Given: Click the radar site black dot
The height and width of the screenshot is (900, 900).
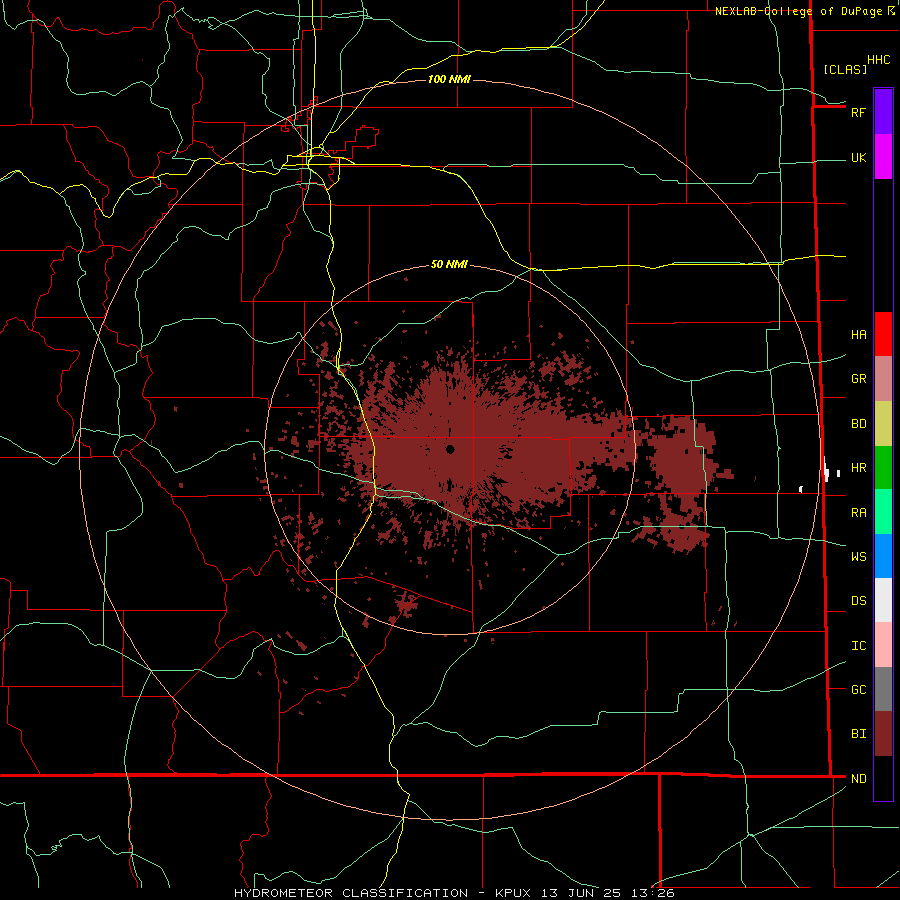Looking at the screenshot, I should [x=450, y=449].
